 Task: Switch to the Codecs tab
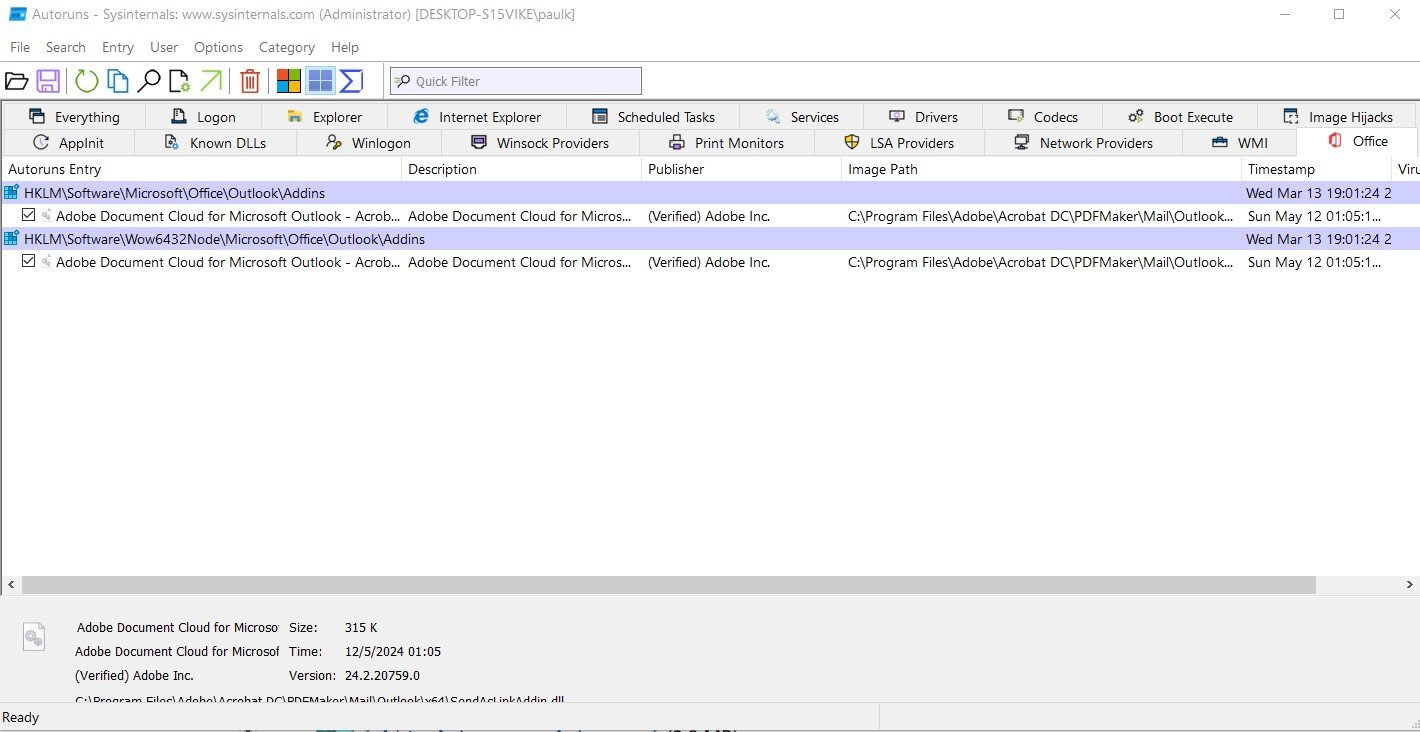click(x=1043, y=117)
